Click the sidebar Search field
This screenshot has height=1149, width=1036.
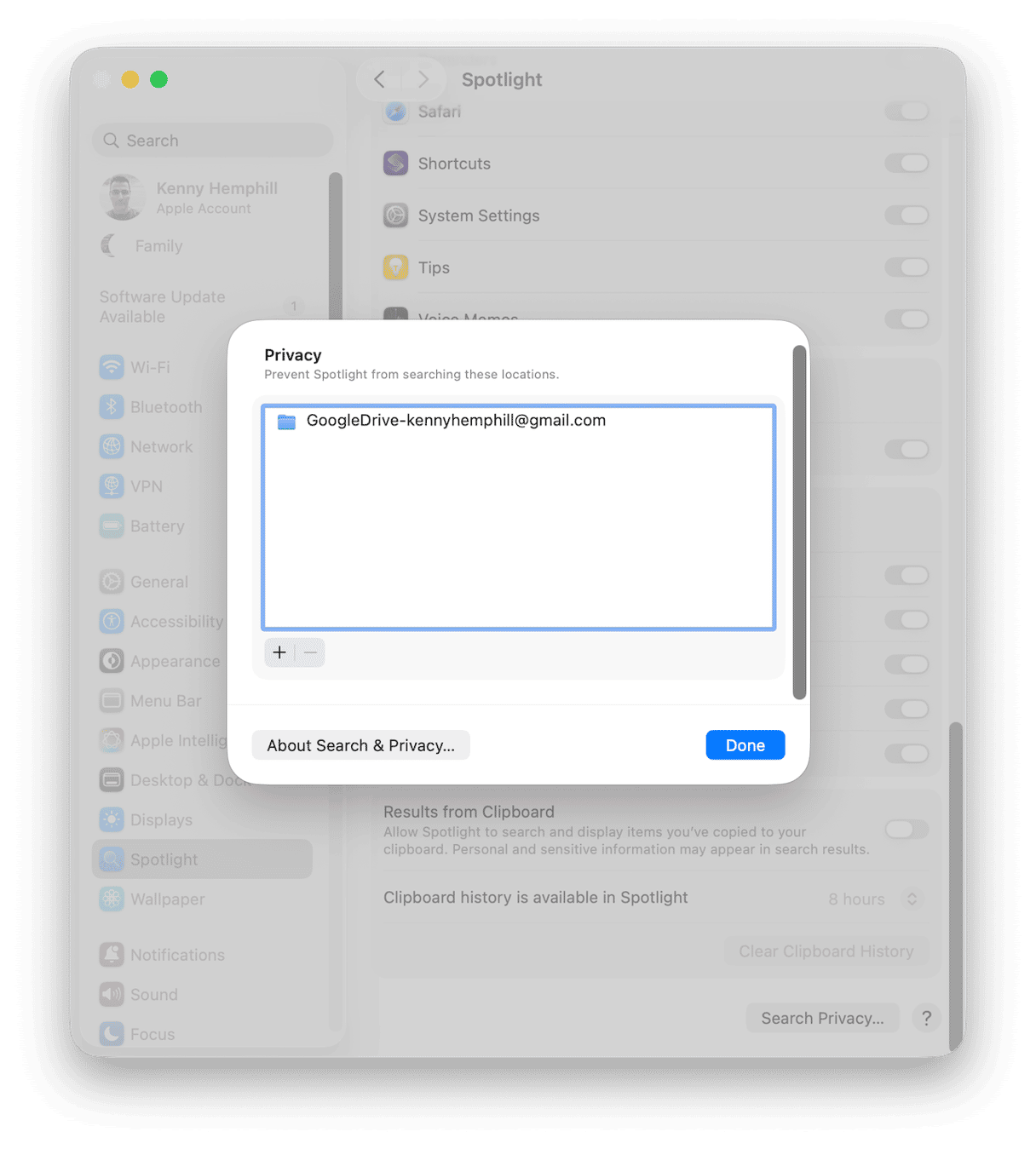pyautogui.click(x=212, y=141)
